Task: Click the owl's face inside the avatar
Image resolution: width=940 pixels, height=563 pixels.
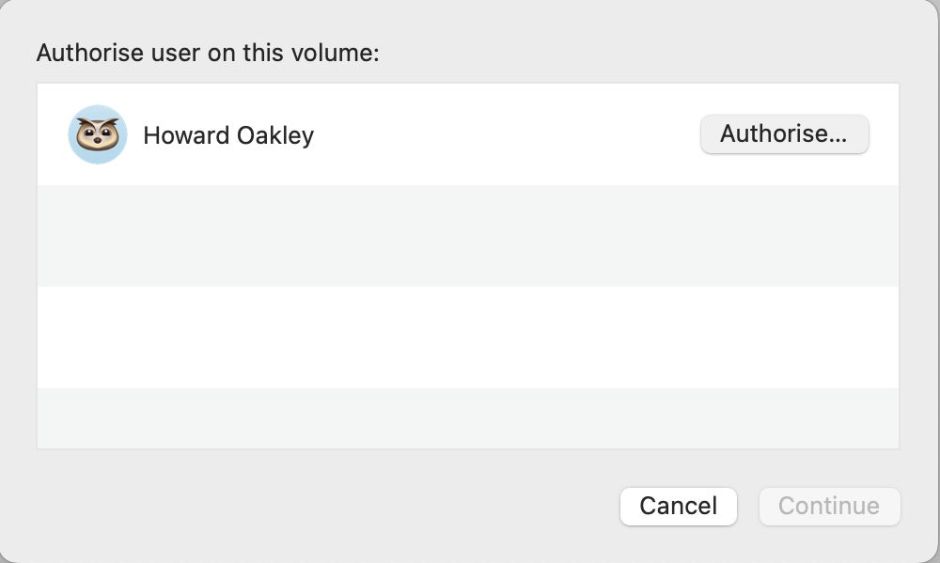Action: [x=97, y=134]
